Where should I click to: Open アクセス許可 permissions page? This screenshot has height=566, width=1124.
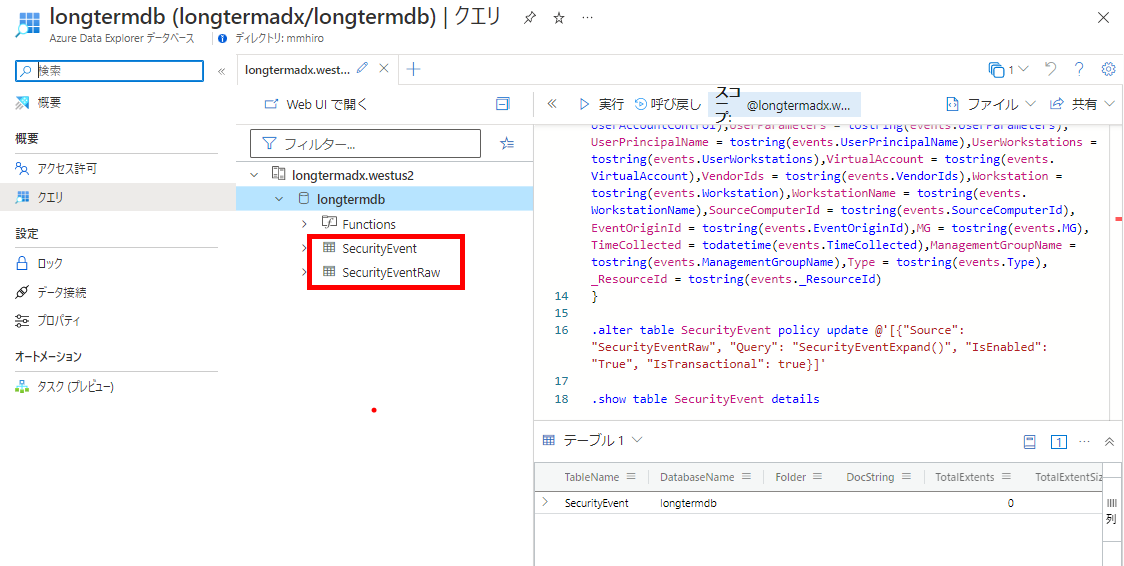coord(67,169)
